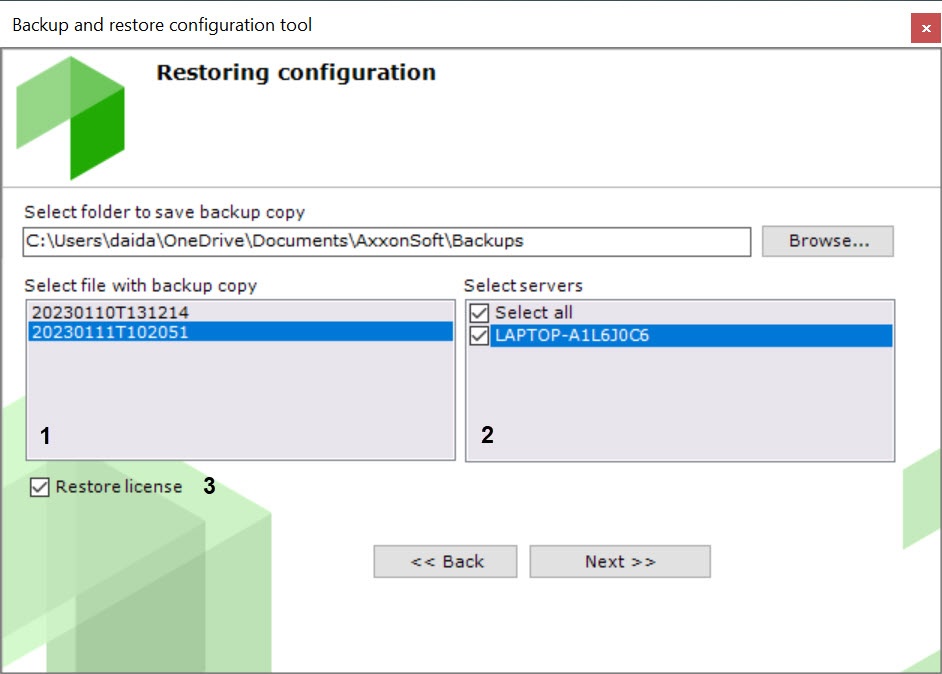This screenshot has height=674, width=942.
Task: Select backup copy 20230110T131214
Action: [110, 313]
